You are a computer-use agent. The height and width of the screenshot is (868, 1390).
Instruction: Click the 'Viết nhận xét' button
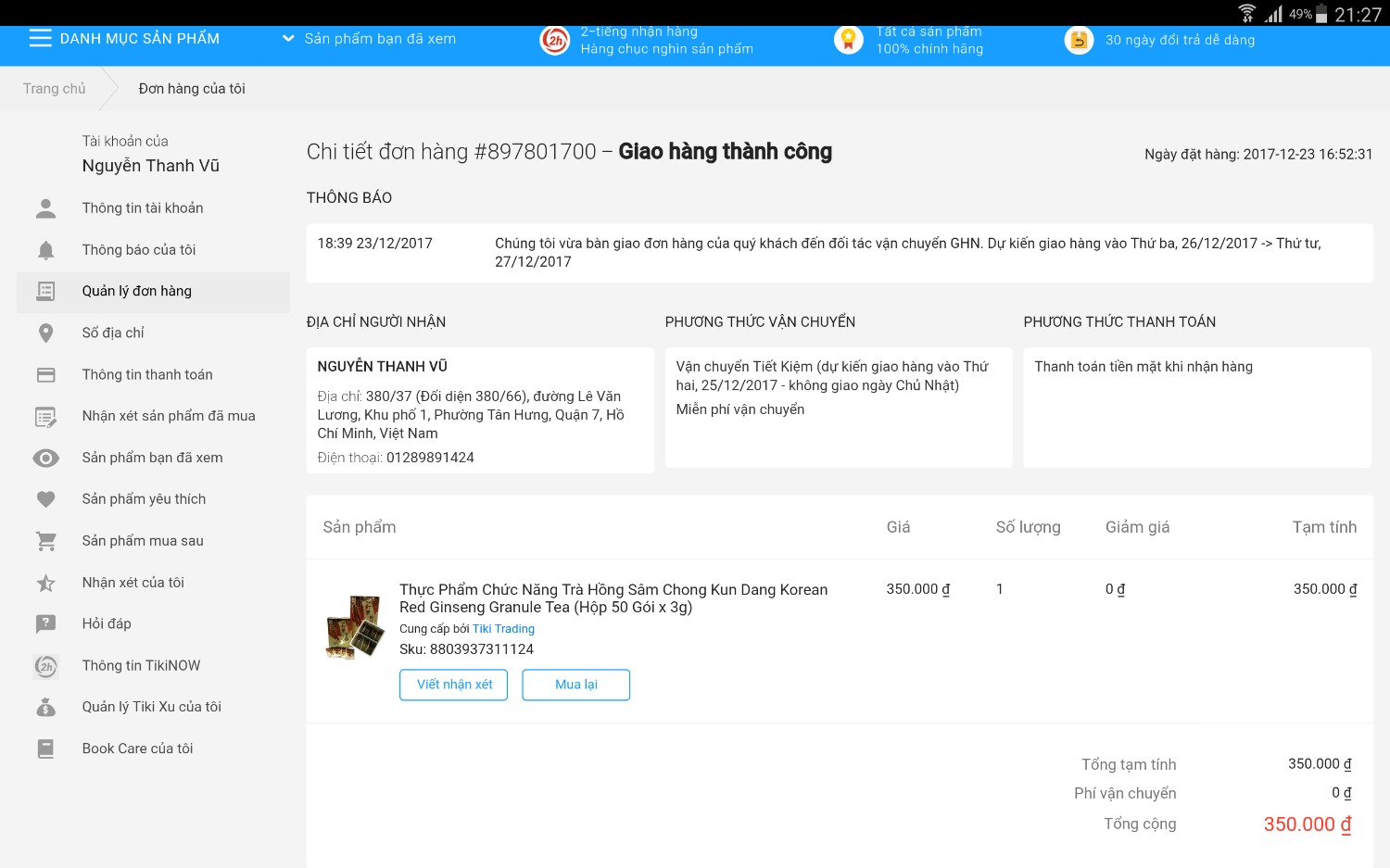[x=454, y=685]
